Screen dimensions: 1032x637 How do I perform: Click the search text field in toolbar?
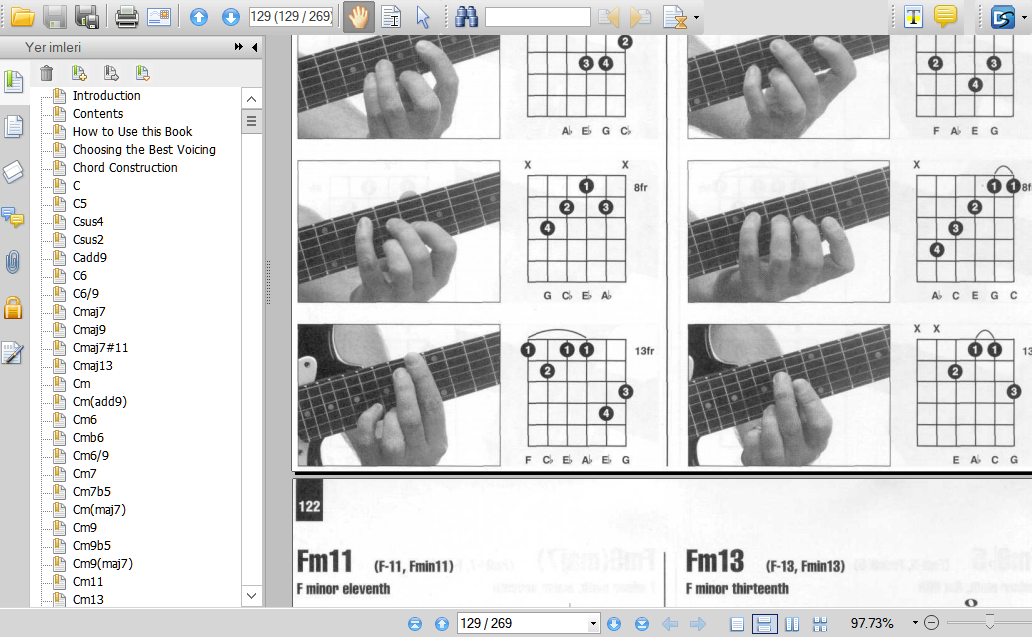tap(537, 17)
